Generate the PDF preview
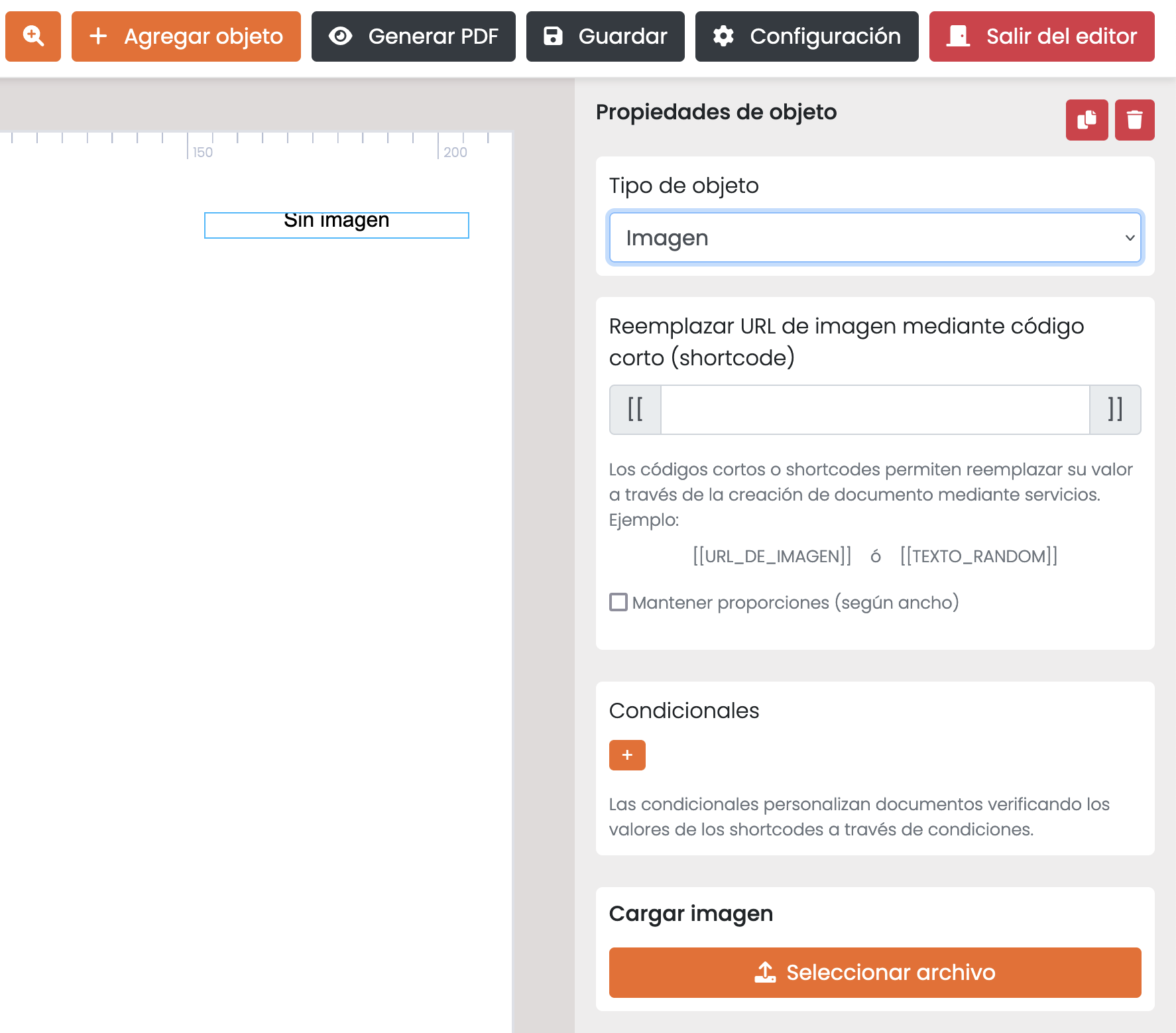Viewport: 1176px width, 1033px height. 414,36
